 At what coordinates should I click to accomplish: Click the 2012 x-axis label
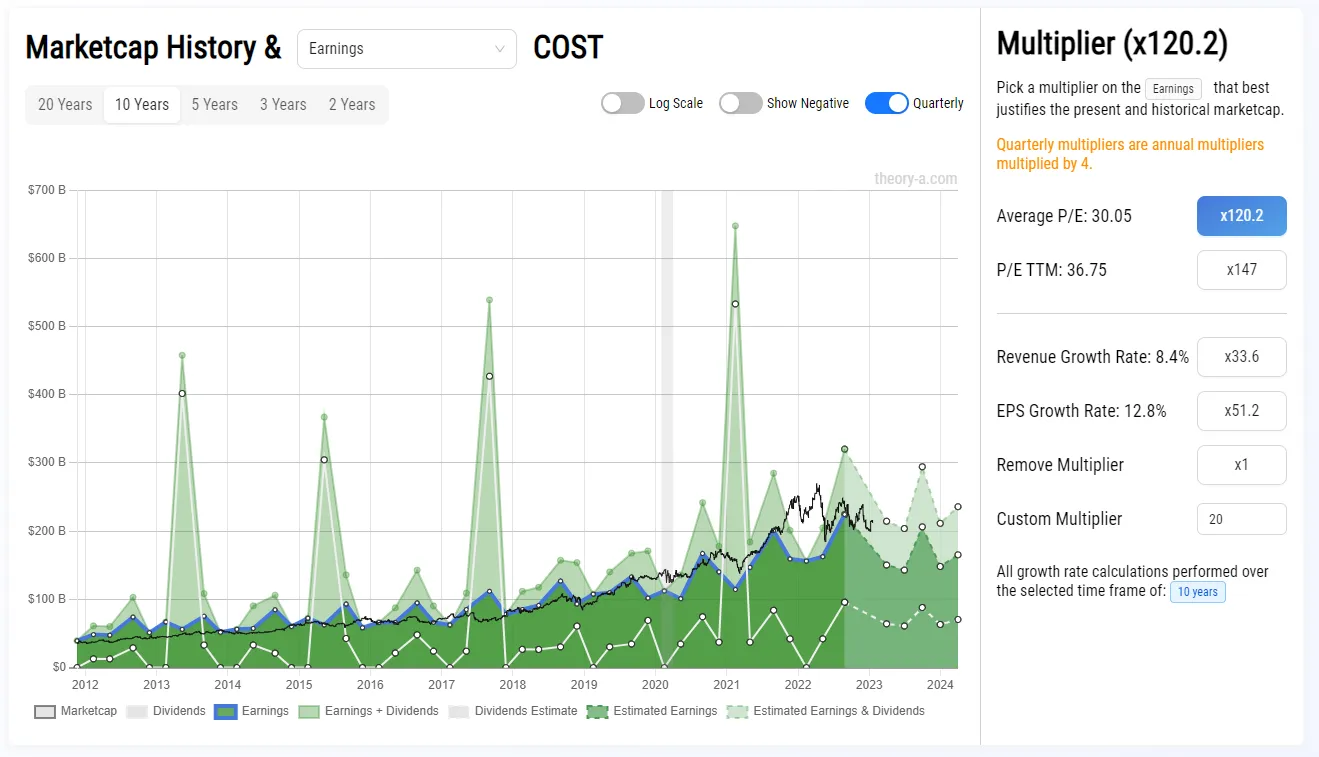tap(85, 685)
